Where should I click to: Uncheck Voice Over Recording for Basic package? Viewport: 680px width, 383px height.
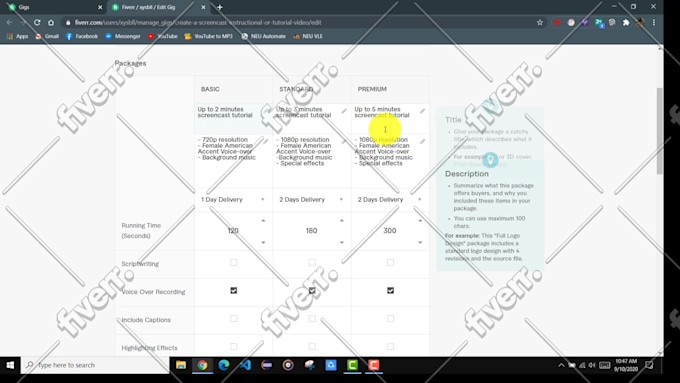click(234, 291)
